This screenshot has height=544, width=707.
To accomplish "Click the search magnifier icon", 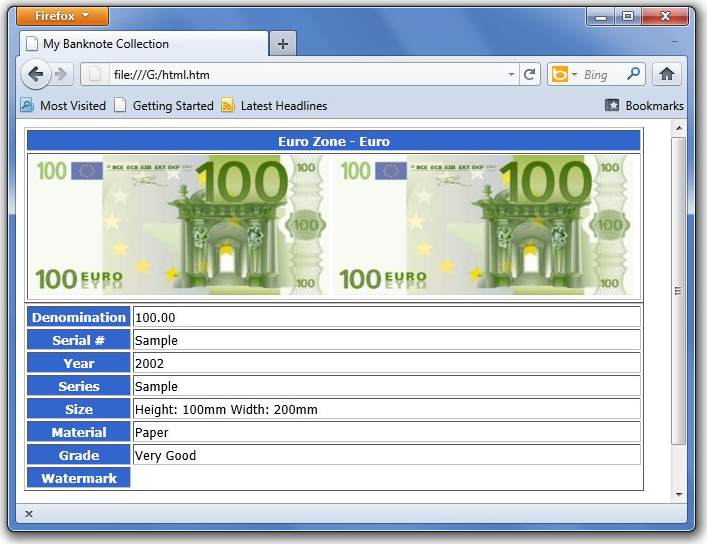I will (x=633, y=74).
